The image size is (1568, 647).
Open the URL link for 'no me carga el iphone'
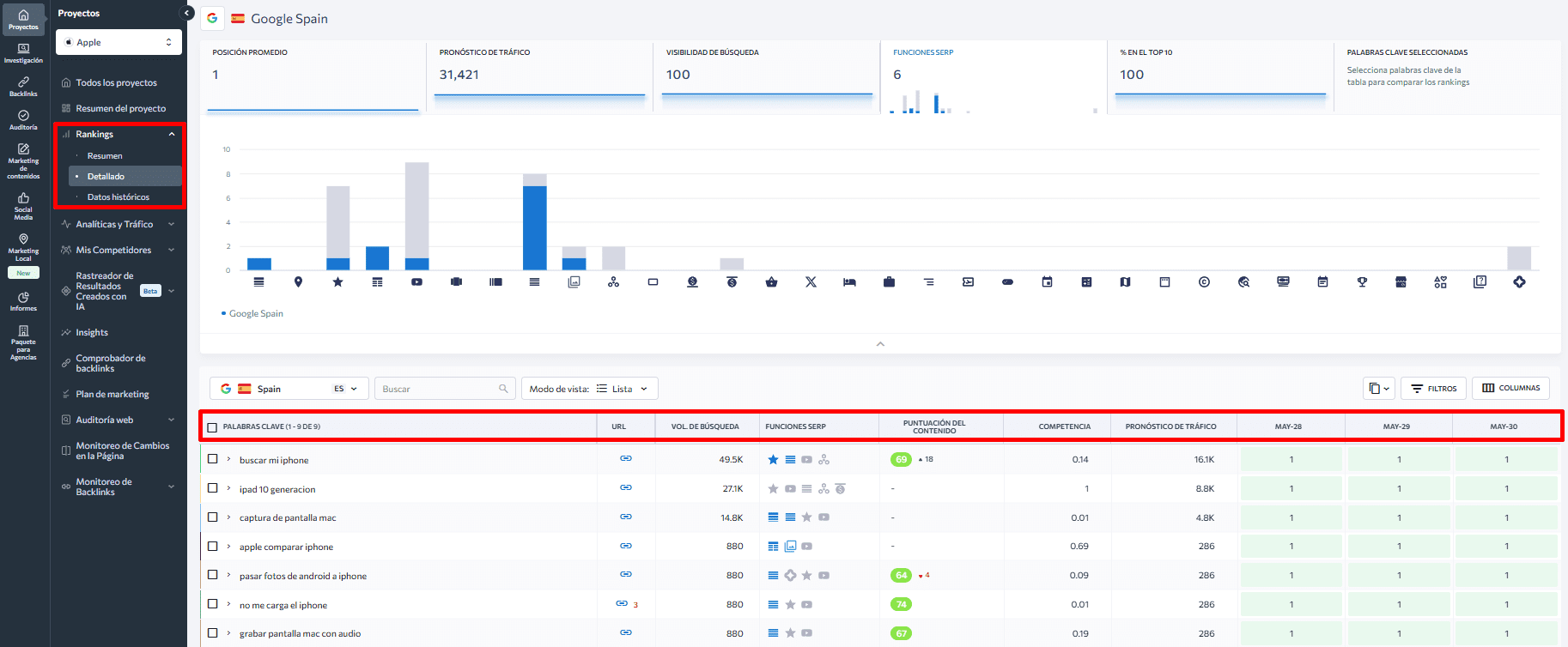click(x=622, y=604)
